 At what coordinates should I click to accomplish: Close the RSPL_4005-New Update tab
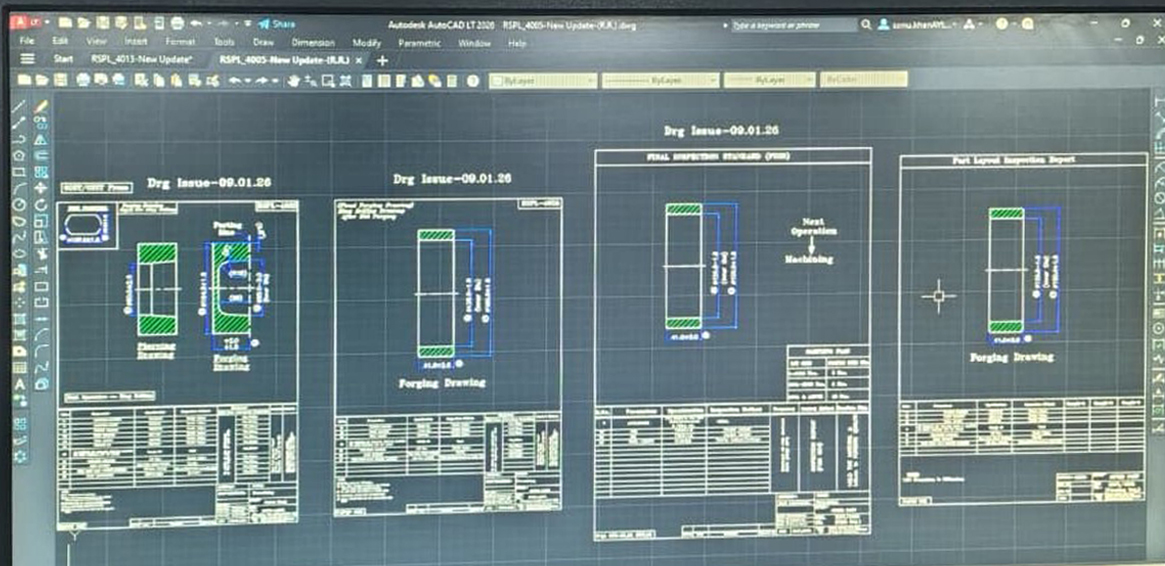[359, 60]
